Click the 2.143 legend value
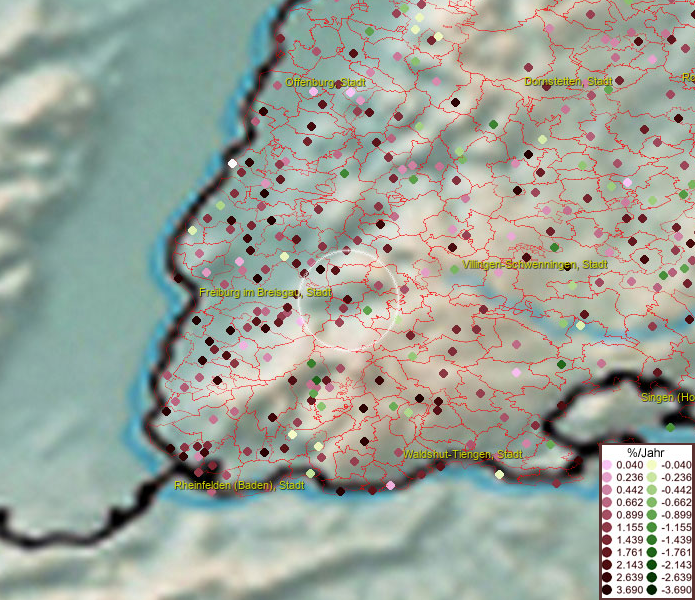This screenshot has height=600, width=695. [629, 565]
